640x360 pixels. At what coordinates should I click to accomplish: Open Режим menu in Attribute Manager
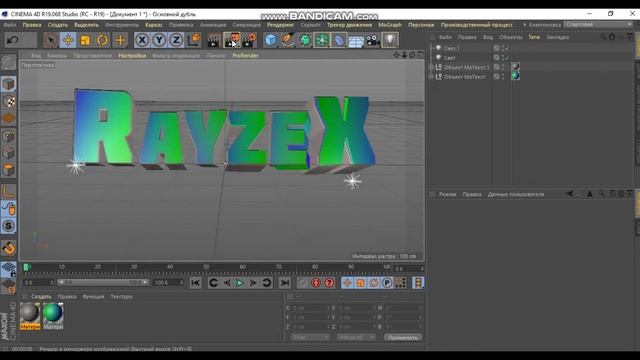click(x=447, y=194)
